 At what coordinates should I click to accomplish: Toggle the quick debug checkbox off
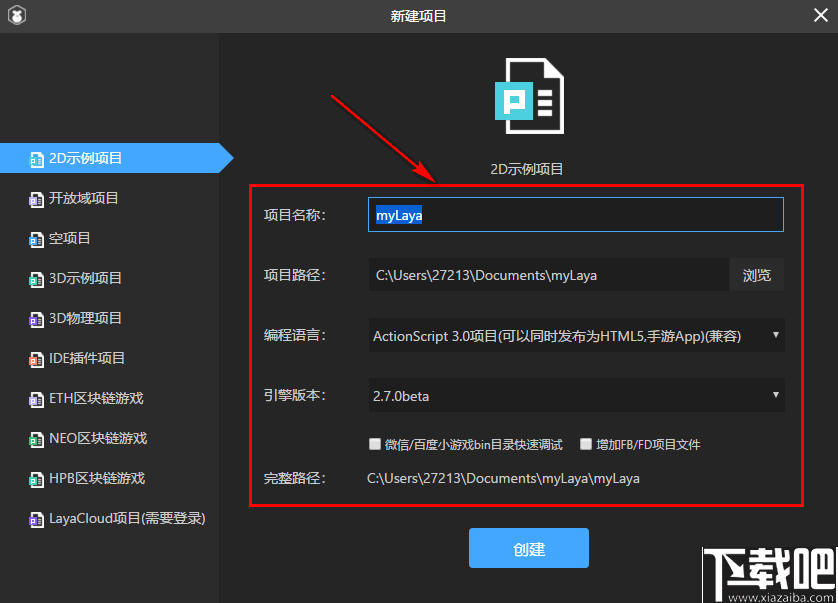pyautogui.click(x=375, y=444)
